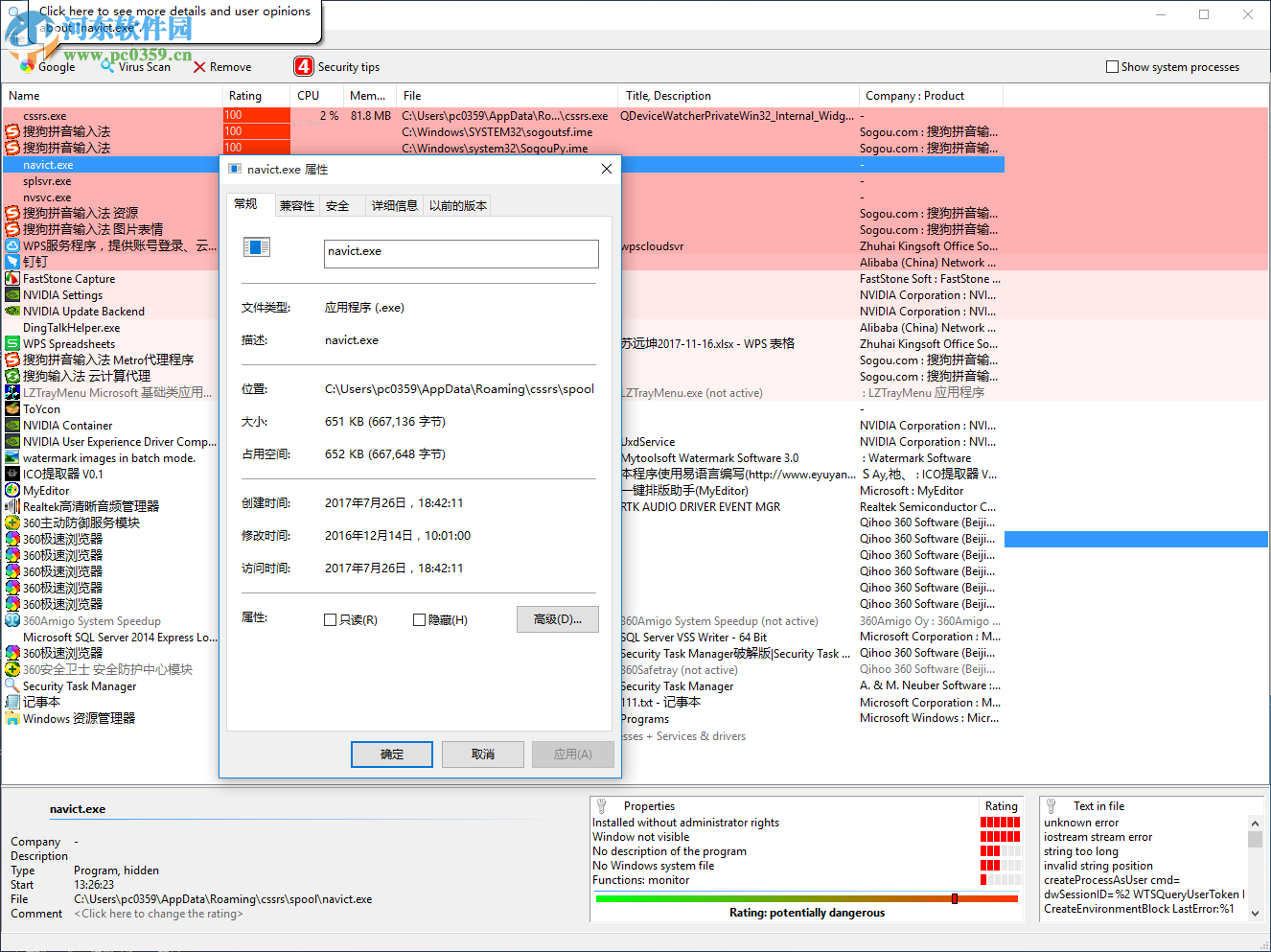Switch to the 兼容性 tab
This screenshot has height=952, width=1271.
pyautogui.click(x=297, y=204)
